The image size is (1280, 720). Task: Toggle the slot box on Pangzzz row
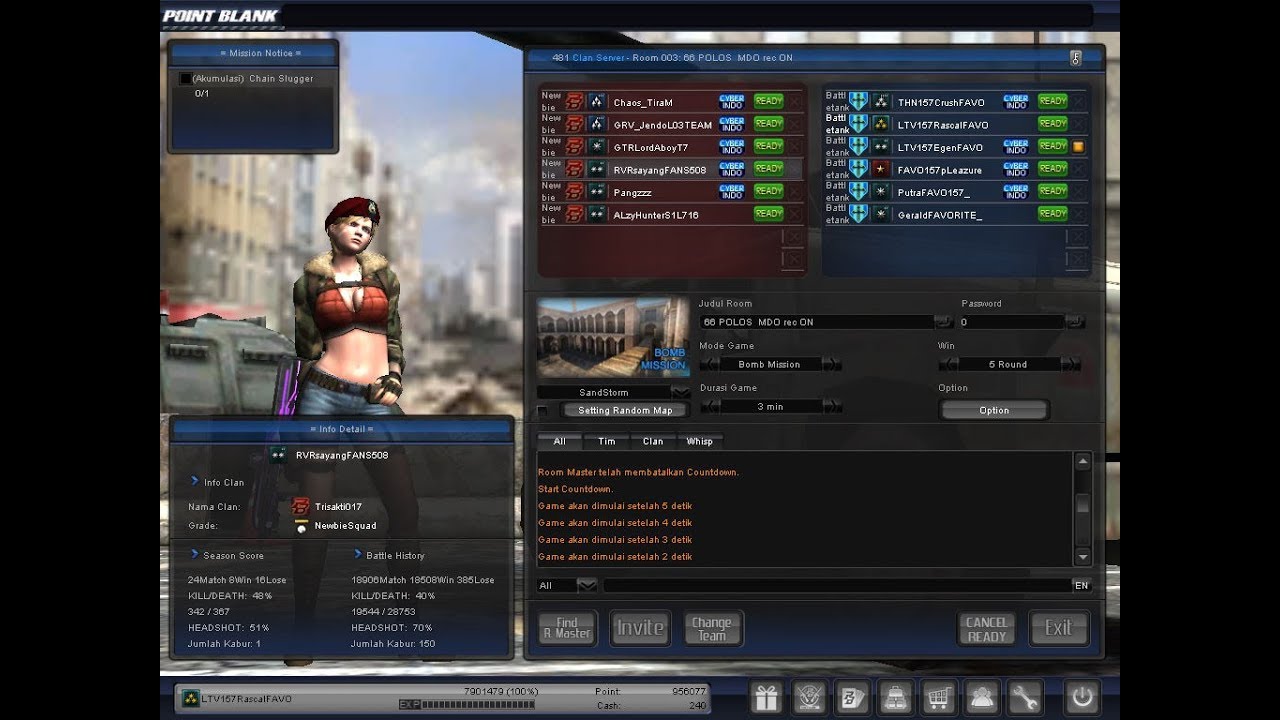pos(795,191)
